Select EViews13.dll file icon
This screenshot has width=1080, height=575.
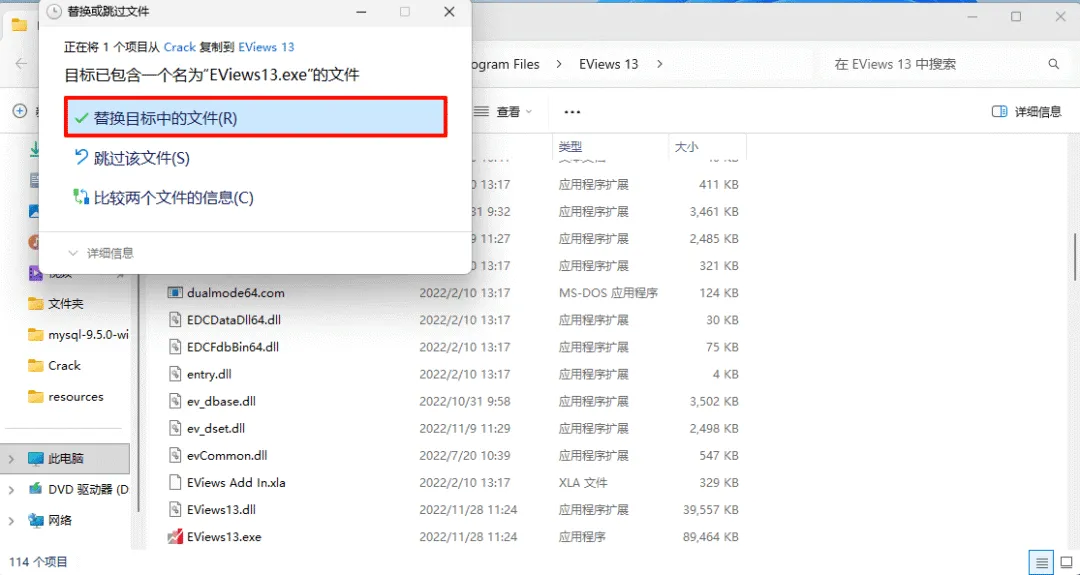[174, 510]
